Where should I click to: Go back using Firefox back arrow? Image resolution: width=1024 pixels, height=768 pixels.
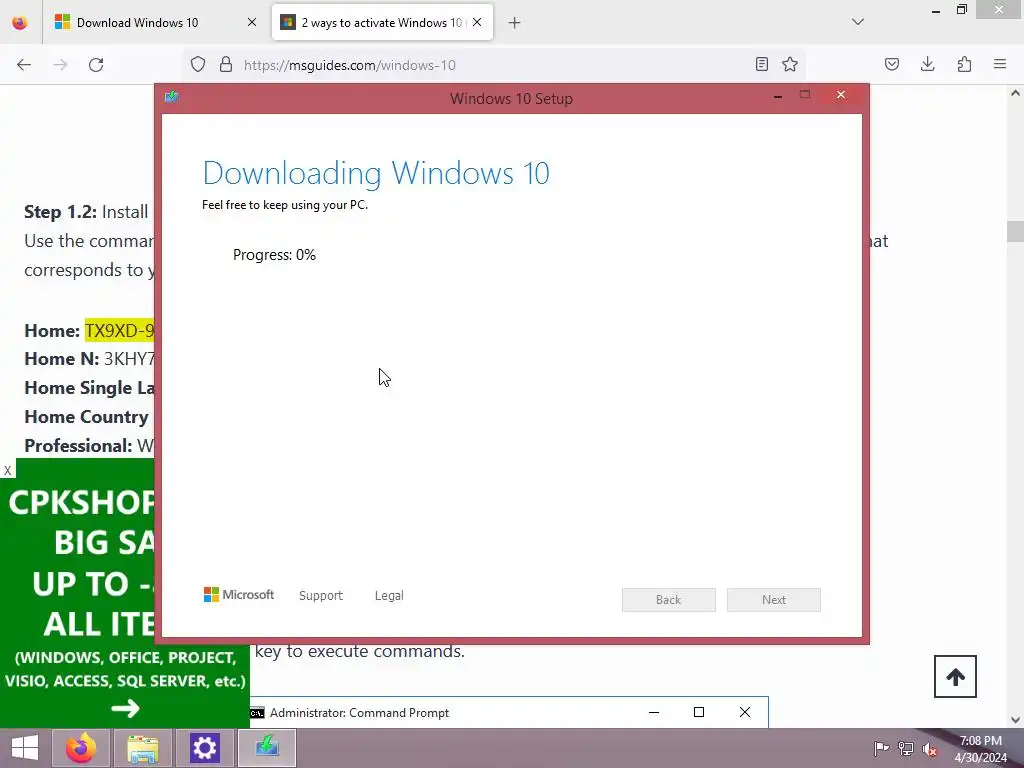(24, 65)
